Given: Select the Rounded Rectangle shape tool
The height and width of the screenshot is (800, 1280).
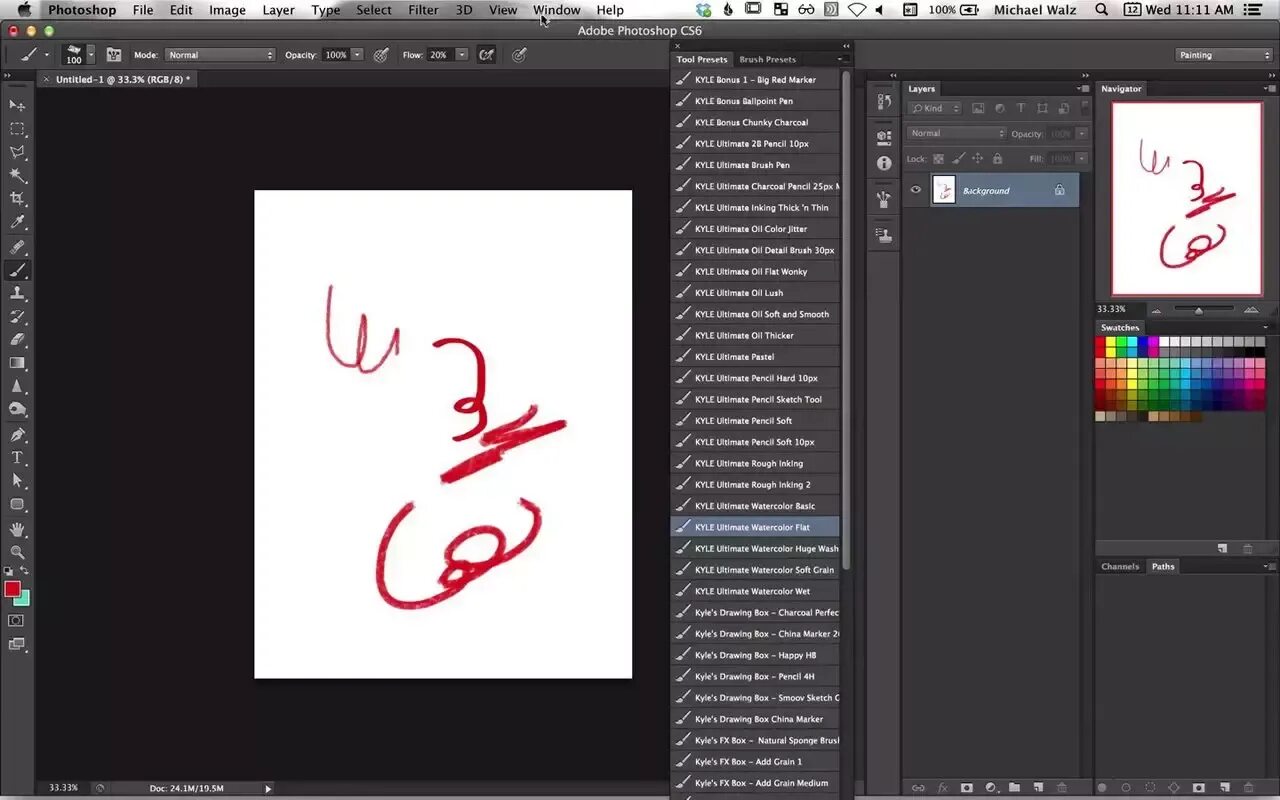Looking at the screenshot, I should click(17, 505).
